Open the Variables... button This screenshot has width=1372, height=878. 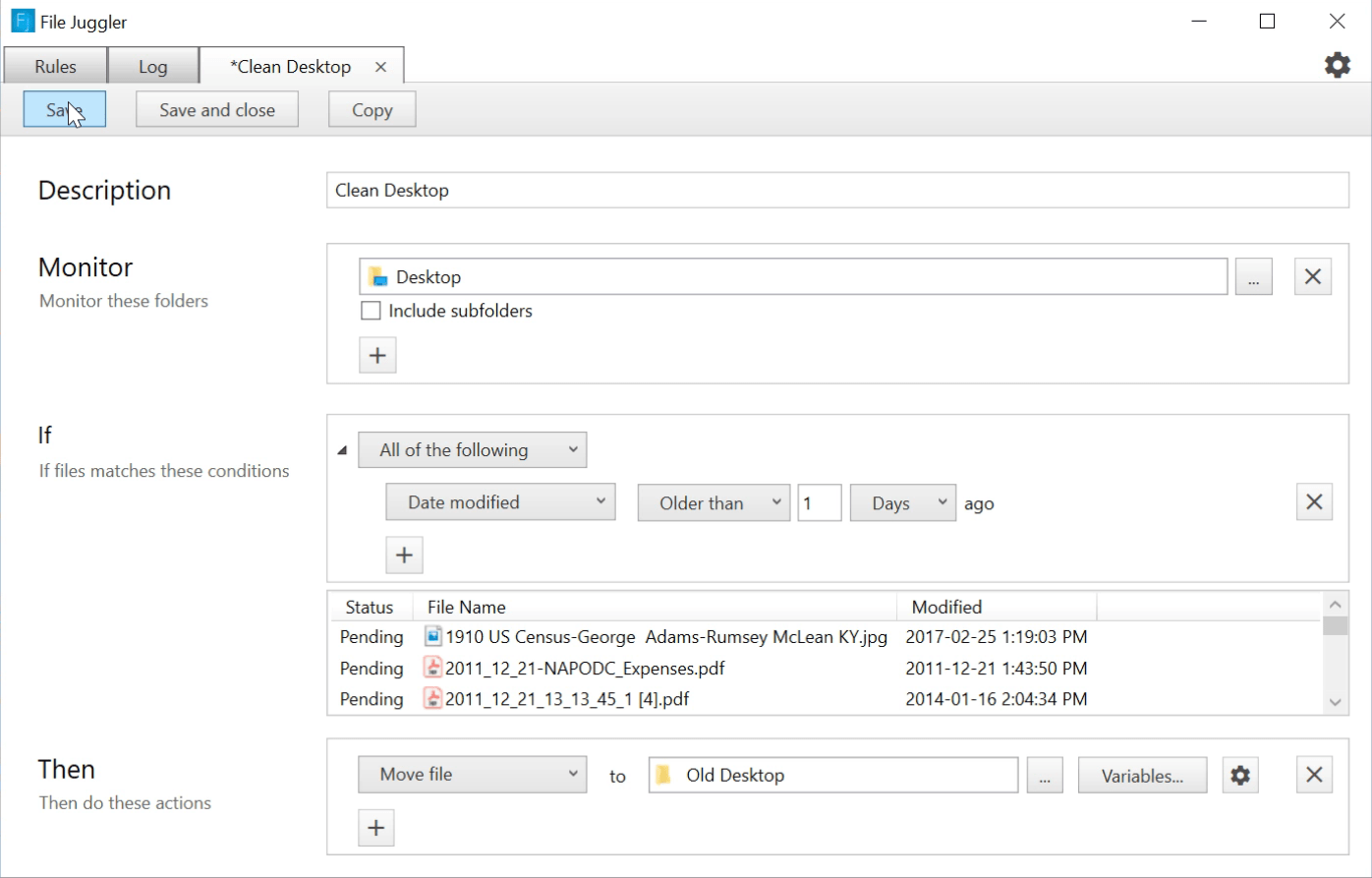pyautogui.click(x=1142, y=775)
